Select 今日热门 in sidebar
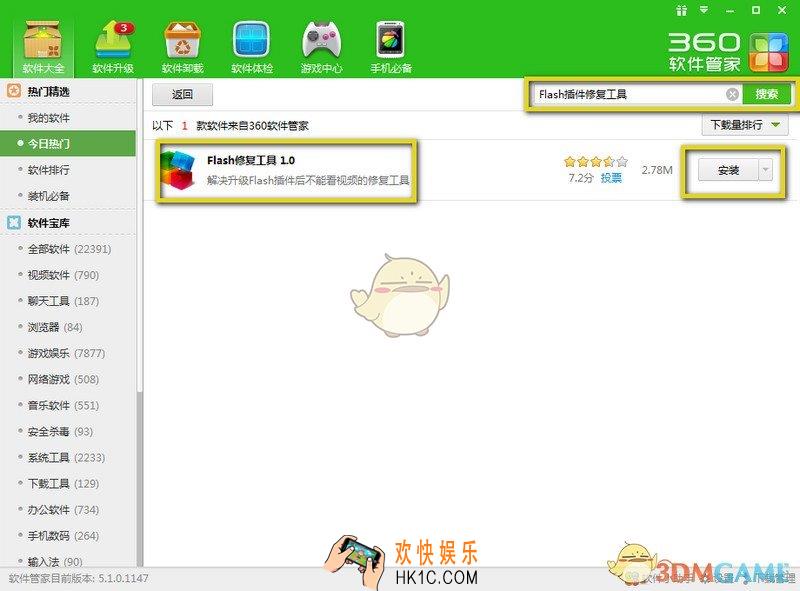Viewport: 800px width, 591px height. 68,143
